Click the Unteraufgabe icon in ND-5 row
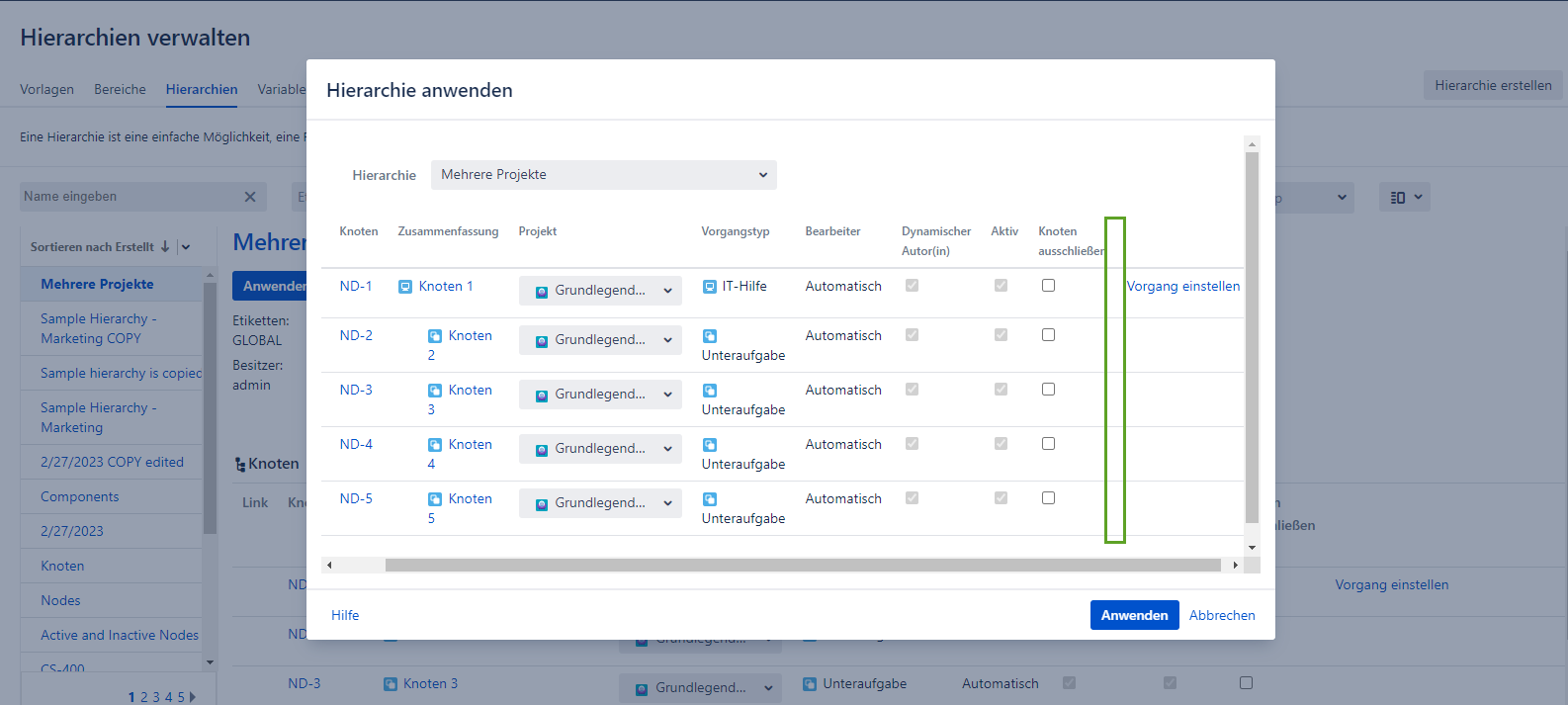The image size is (1568, 705). click(710, 499)
